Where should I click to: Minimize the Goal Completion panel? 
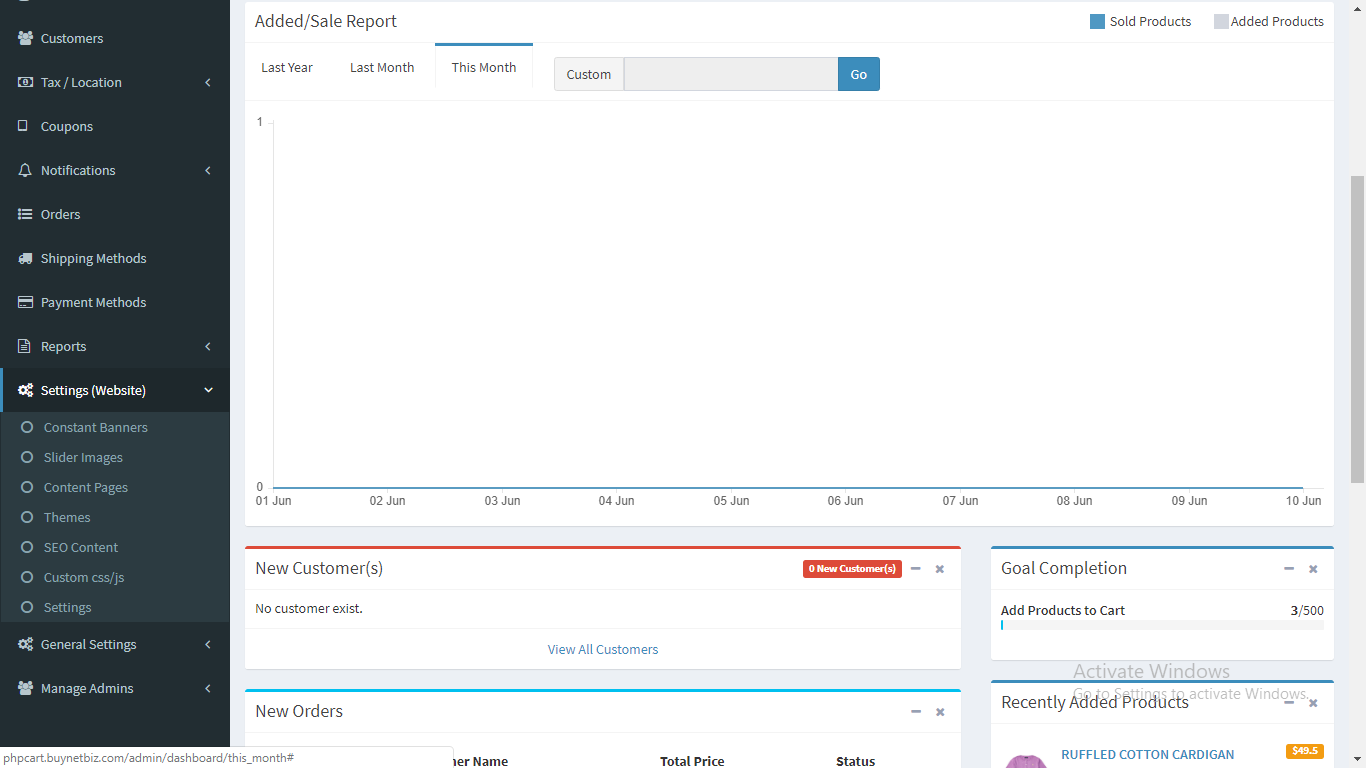click(x=1289, y=569)
